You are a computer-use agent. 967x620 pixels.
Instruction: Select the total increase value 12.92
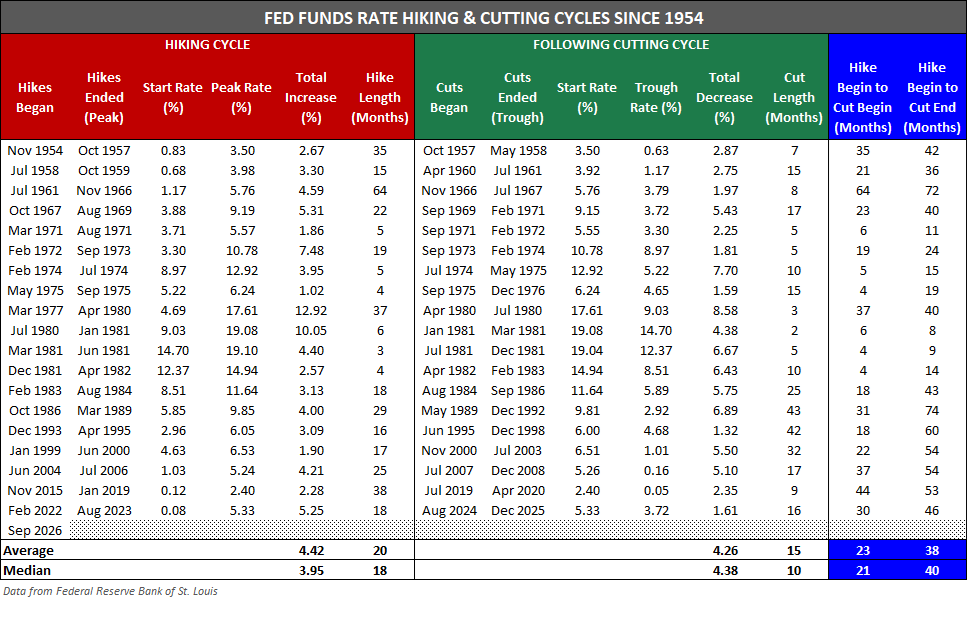click(311, 311)
